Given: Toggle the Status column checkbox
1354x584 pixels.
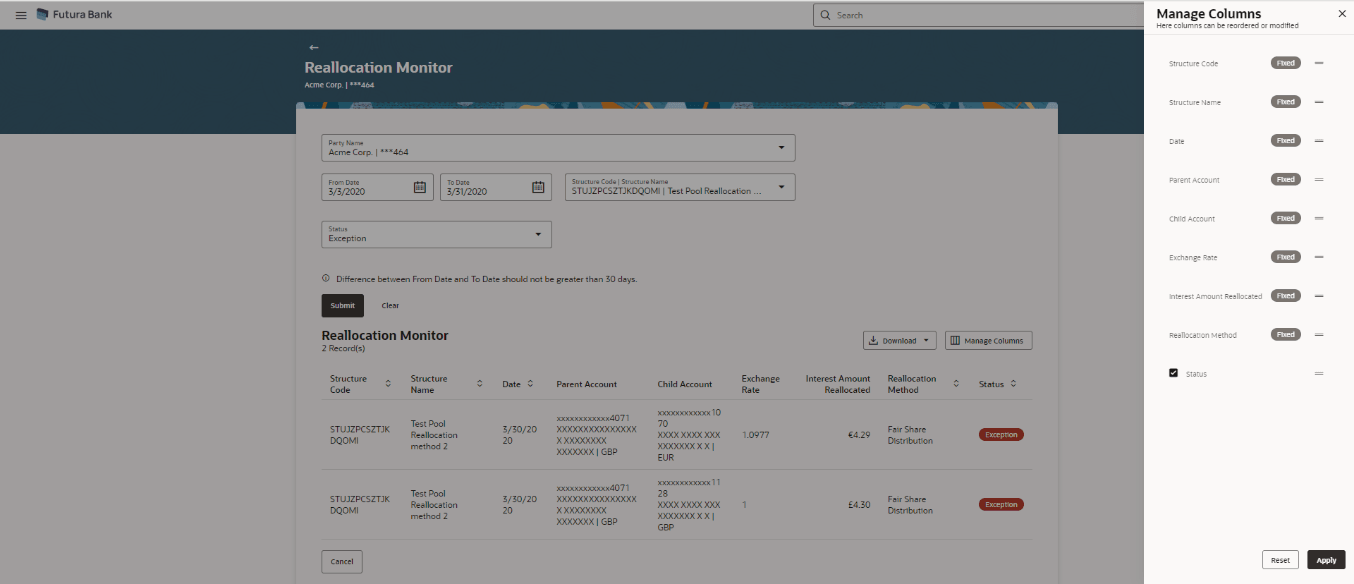Looking at the screenshot, I should [x=1173, y=373].
